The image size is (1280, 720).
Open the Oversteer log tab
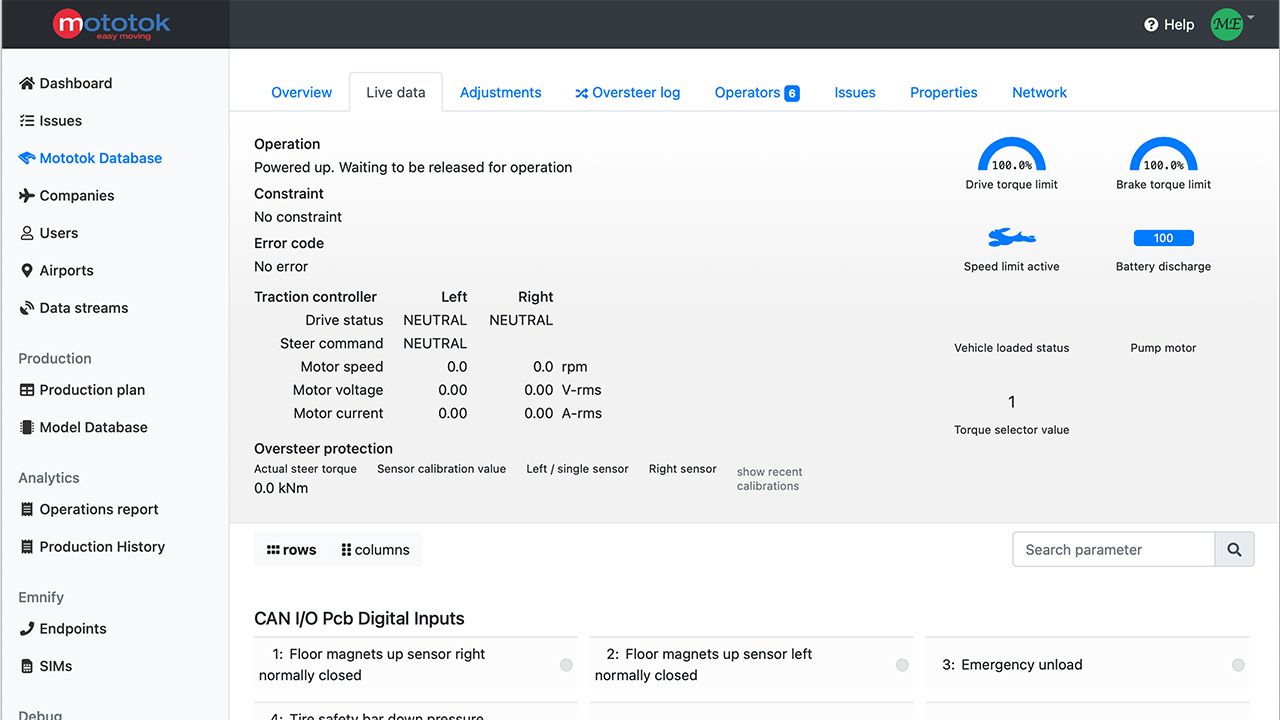[x=627, y=92]
